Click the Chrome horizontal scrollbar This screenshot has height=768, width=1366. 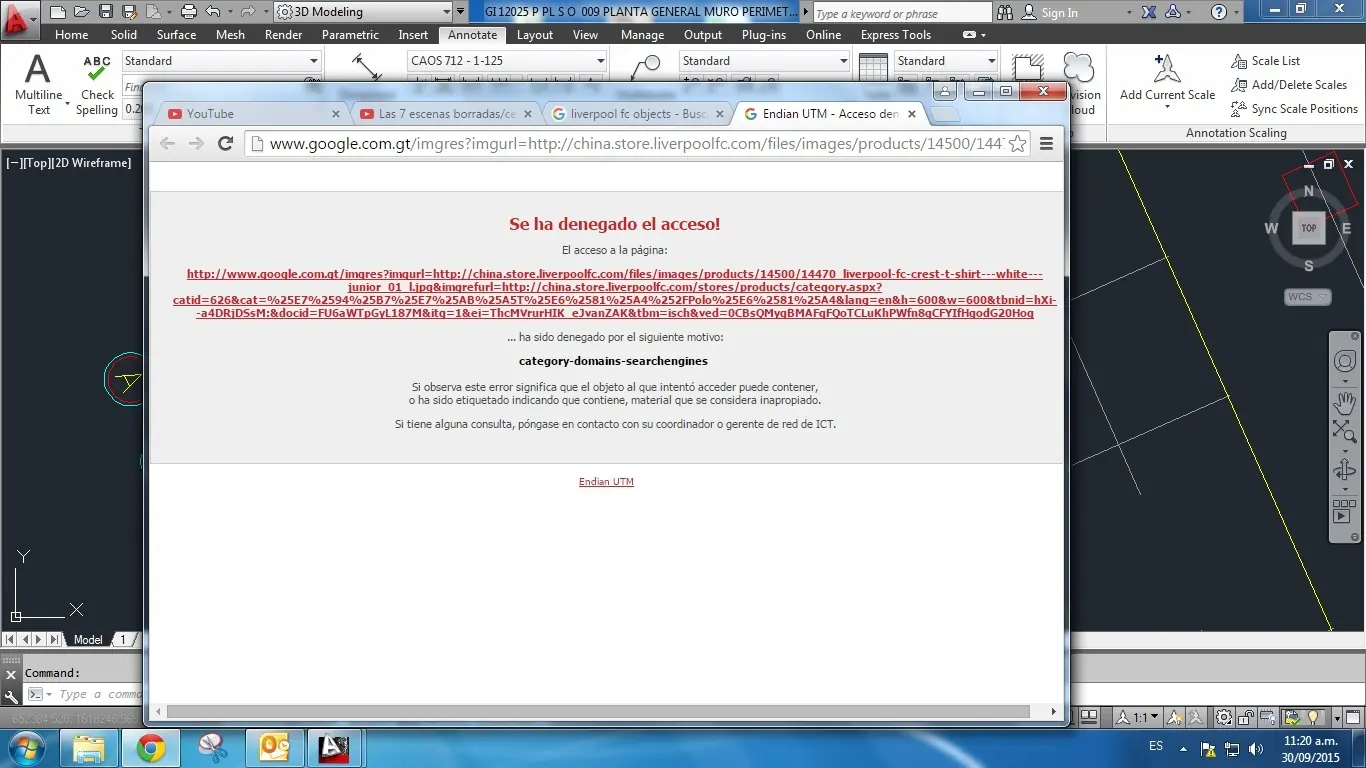[598, 712]
